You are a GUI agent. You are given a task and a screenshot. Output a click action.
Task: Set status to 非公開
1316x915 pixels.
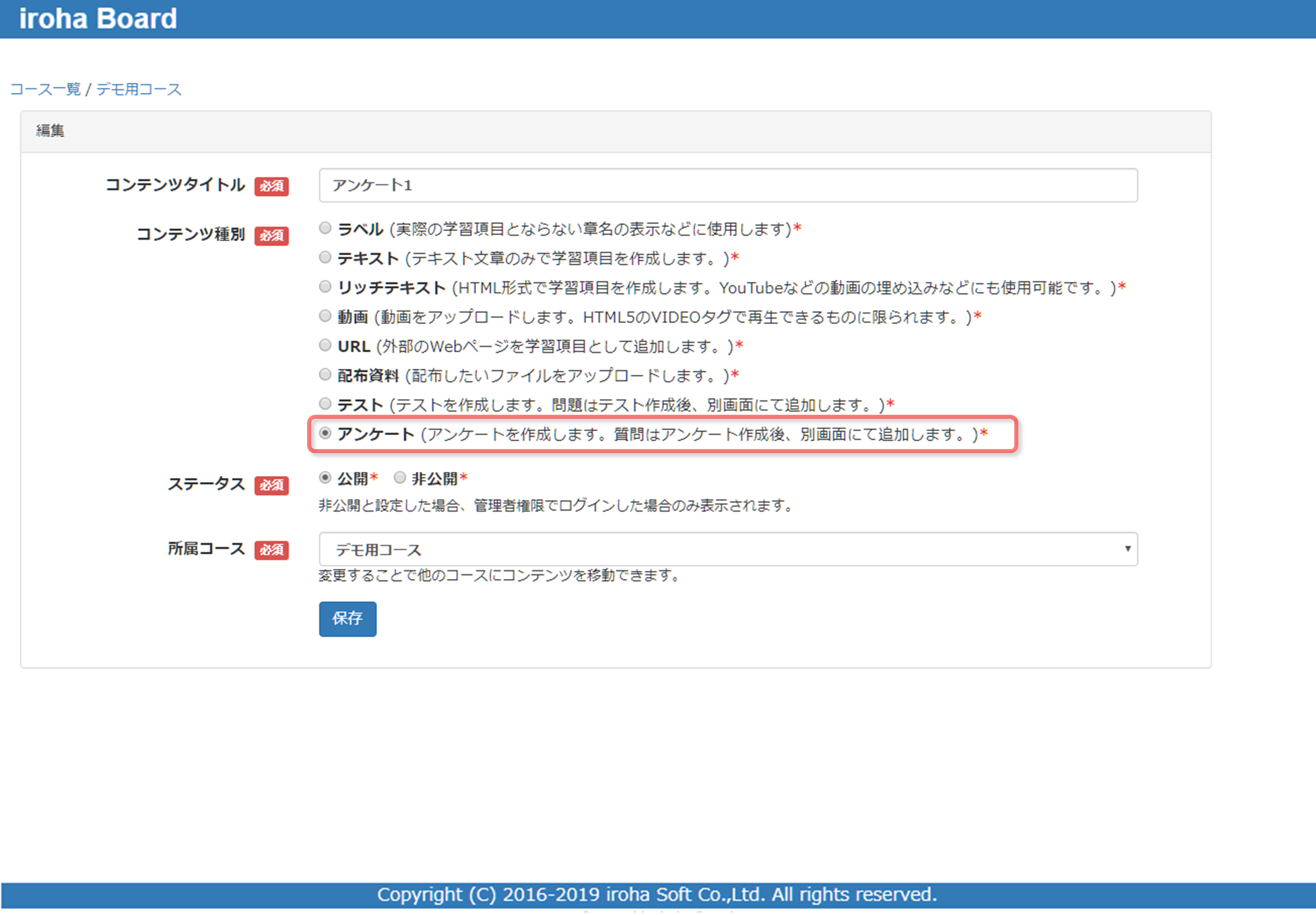tap(400, 477)
